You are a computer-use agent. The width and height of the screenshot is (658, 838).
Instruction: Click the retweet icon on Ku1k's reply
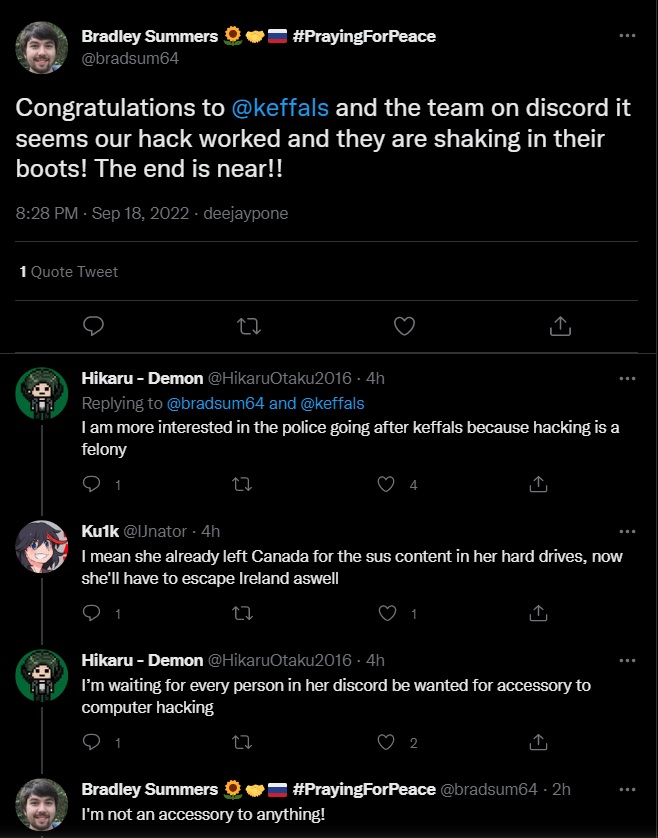241,612
